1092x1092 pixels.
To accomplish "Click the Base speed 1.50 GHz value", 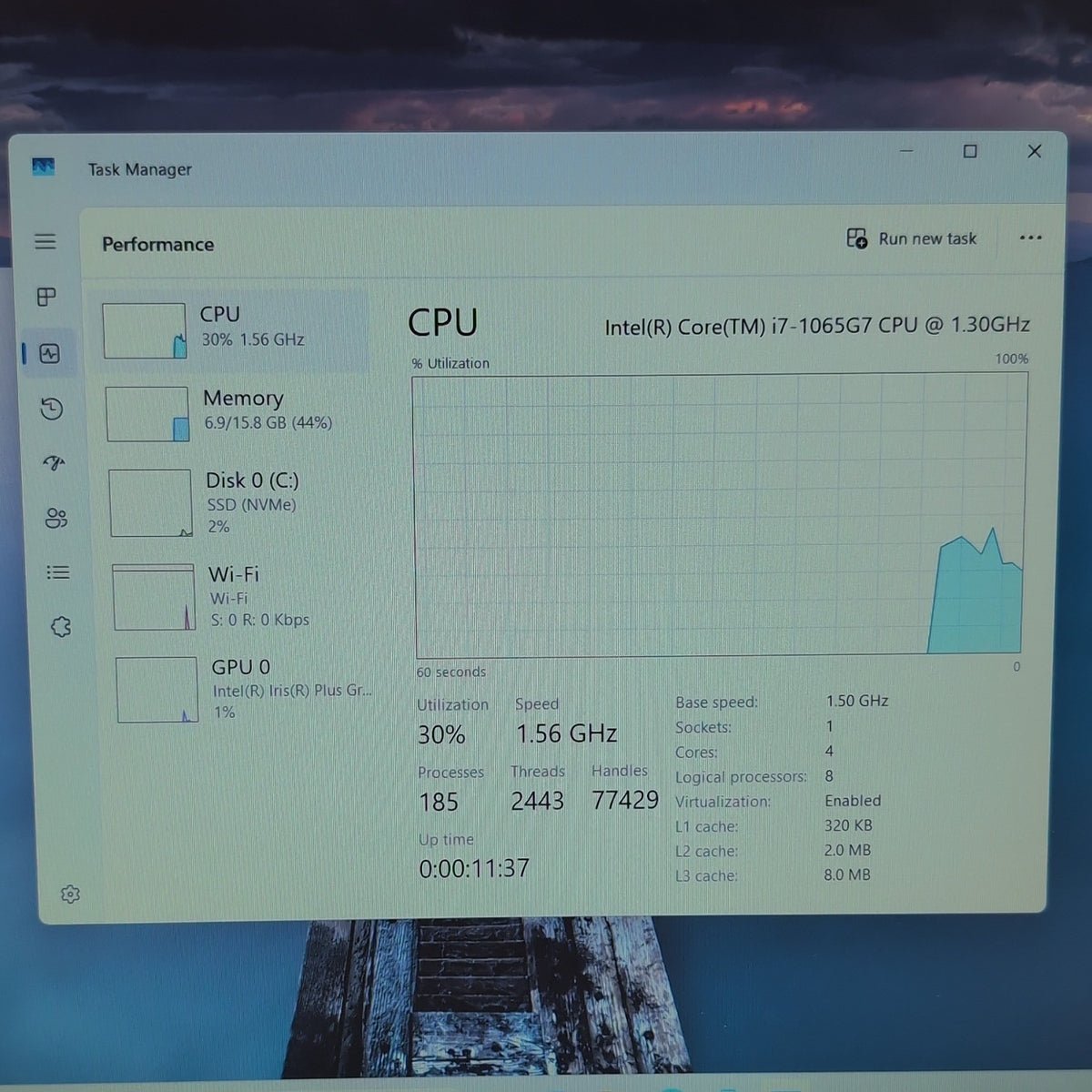I will [x=857, y=701].
